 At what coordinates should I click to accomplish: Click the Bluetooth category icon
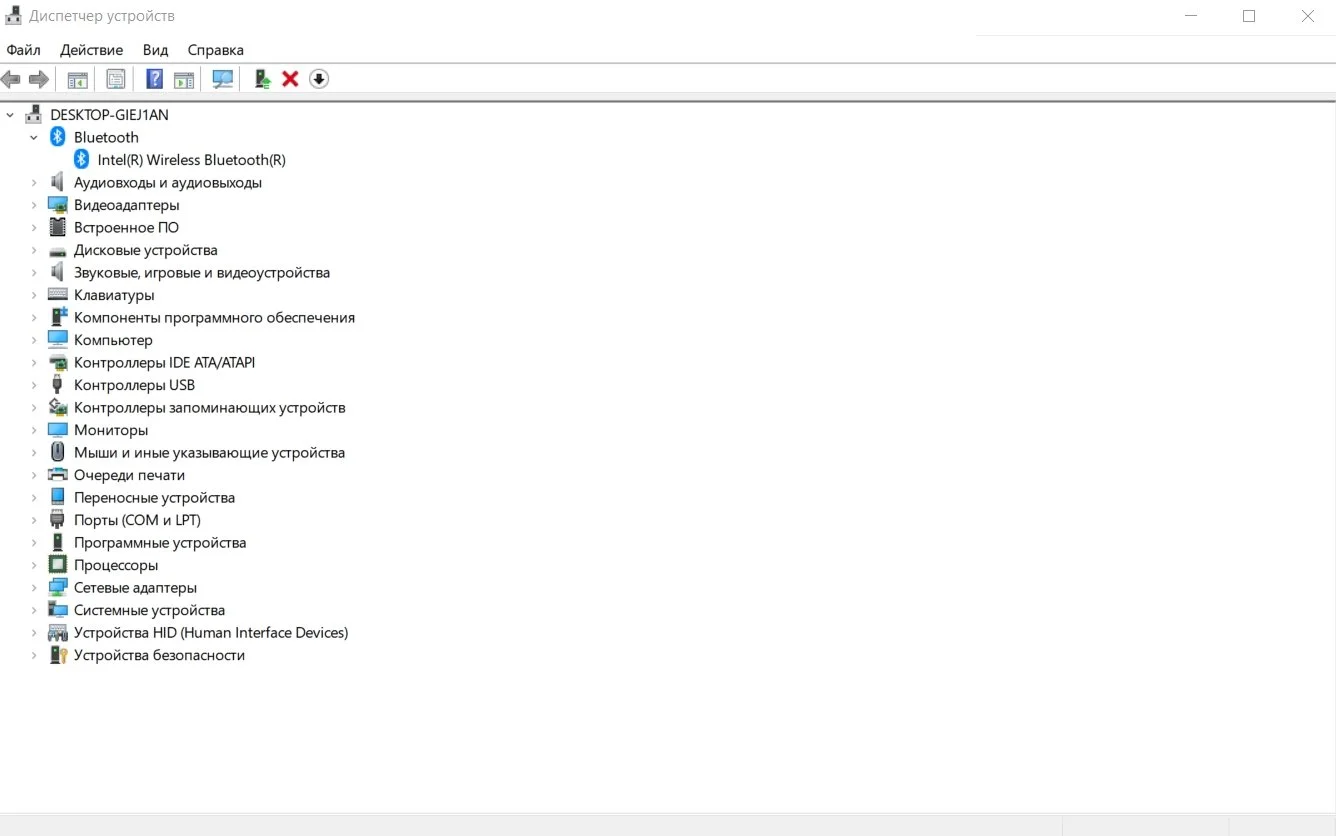click(x=58, y=137)
